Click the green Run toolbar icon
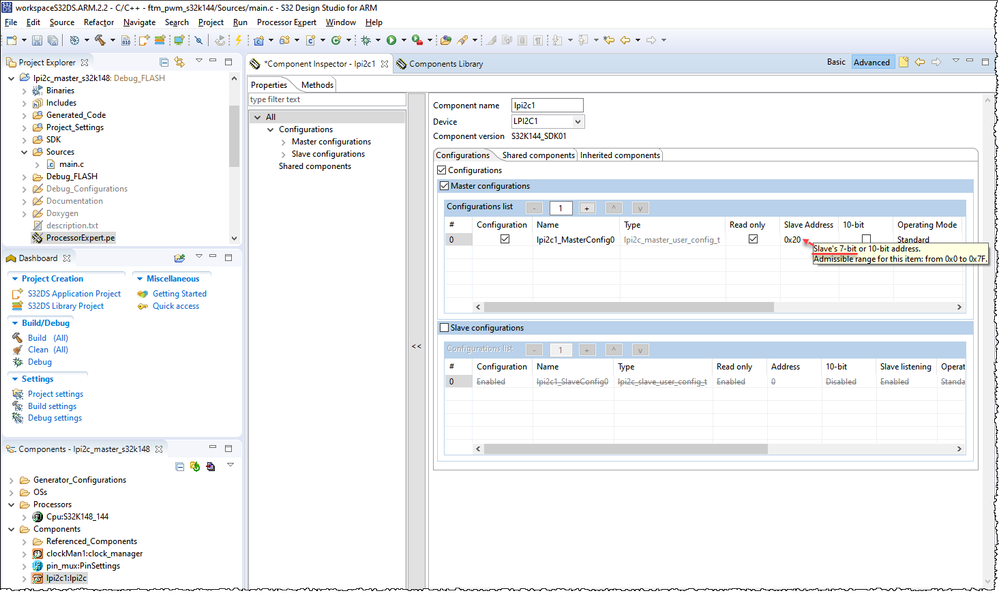The width and height of the screenshot is (999, 593). [391, 40]
